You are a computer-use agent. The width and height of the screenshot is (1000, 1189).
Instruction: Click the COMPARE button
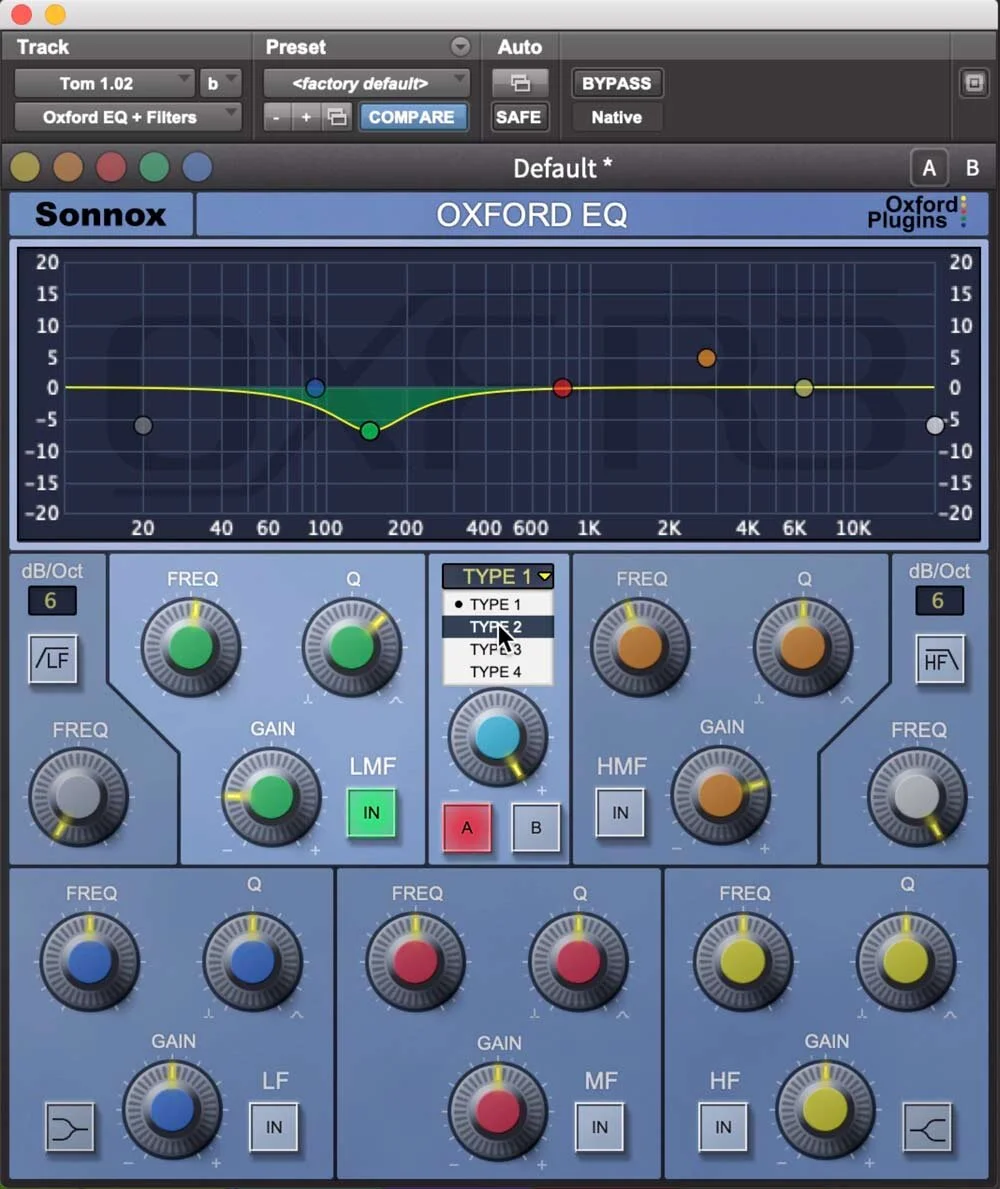(x=412, y=117)
